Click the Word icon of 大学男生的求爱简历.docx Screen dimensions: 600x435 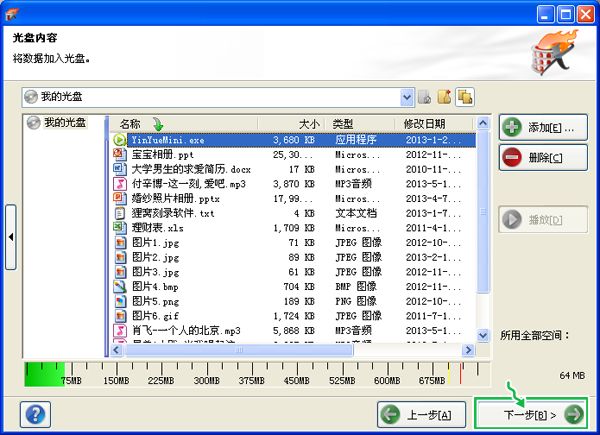120,169
